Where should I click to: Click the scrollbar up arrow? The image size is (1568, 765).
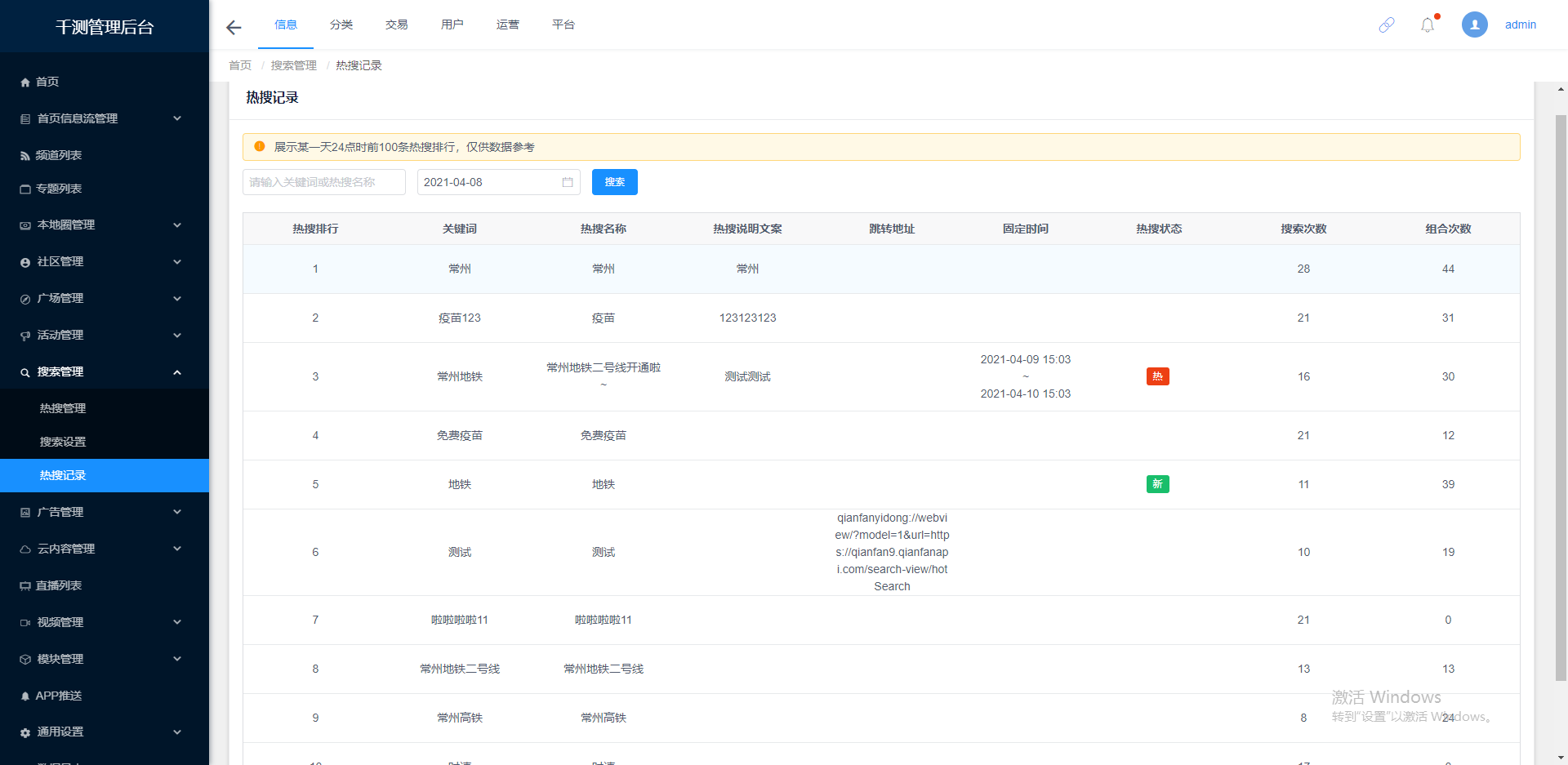coord(1561,89)
